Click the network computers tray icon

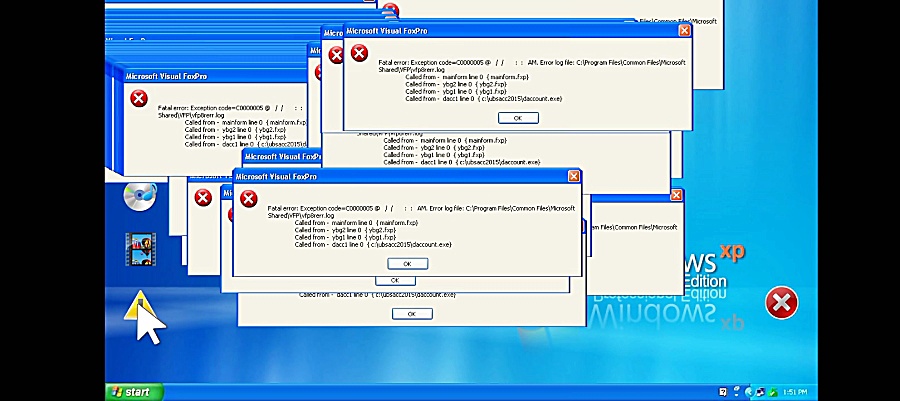pyautogui.click(x=761, y=392)
